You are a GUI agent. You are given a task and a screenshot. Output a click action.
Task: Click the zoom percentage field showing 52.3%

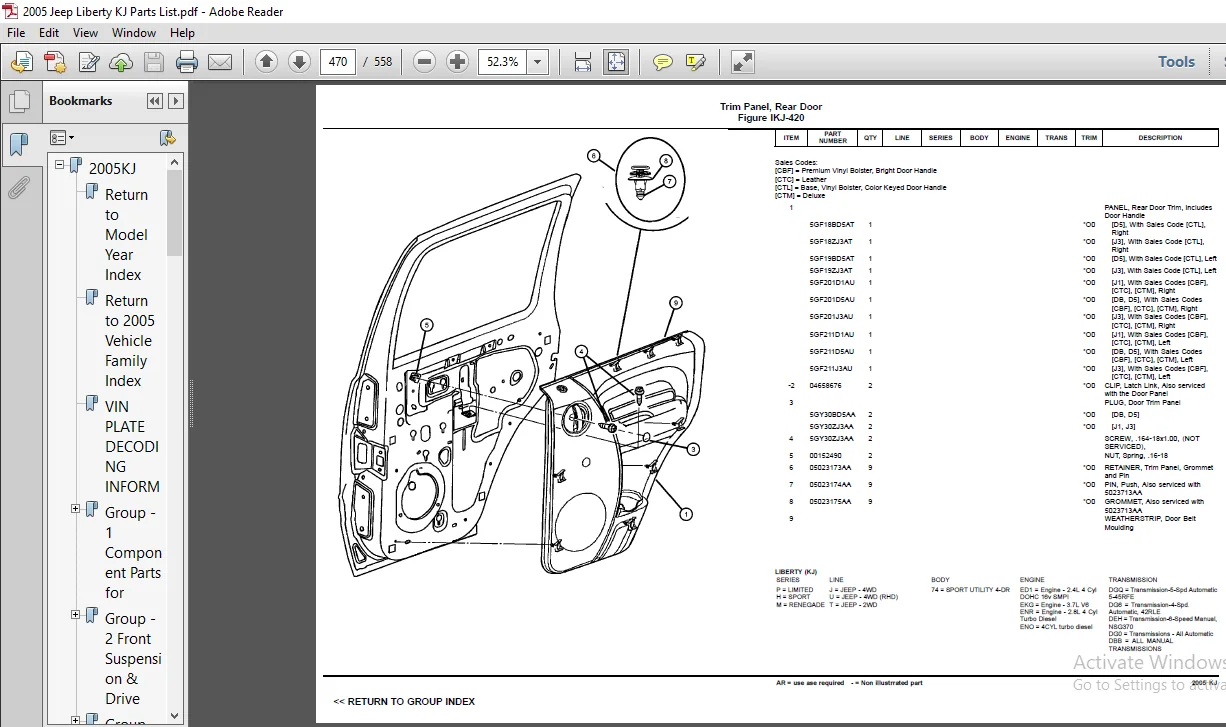click(x=503, y=62)
